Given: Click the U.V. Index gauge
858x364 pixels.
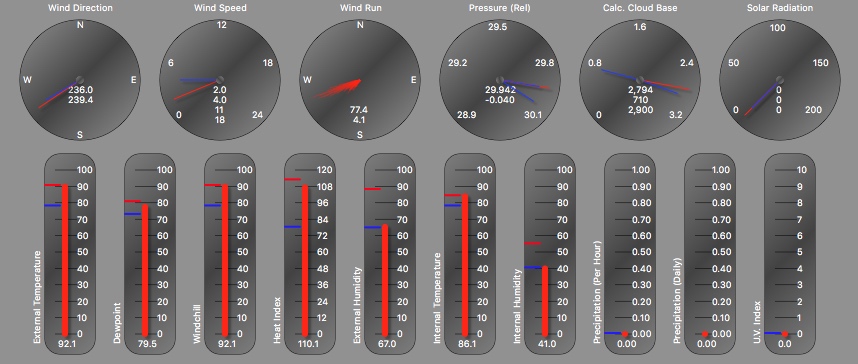Looking at the screenshot, I should (790, 253).
